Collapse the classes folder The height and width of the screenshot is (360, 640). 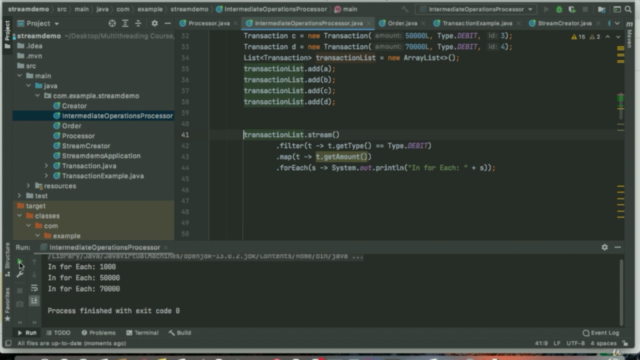coord(20,216)
